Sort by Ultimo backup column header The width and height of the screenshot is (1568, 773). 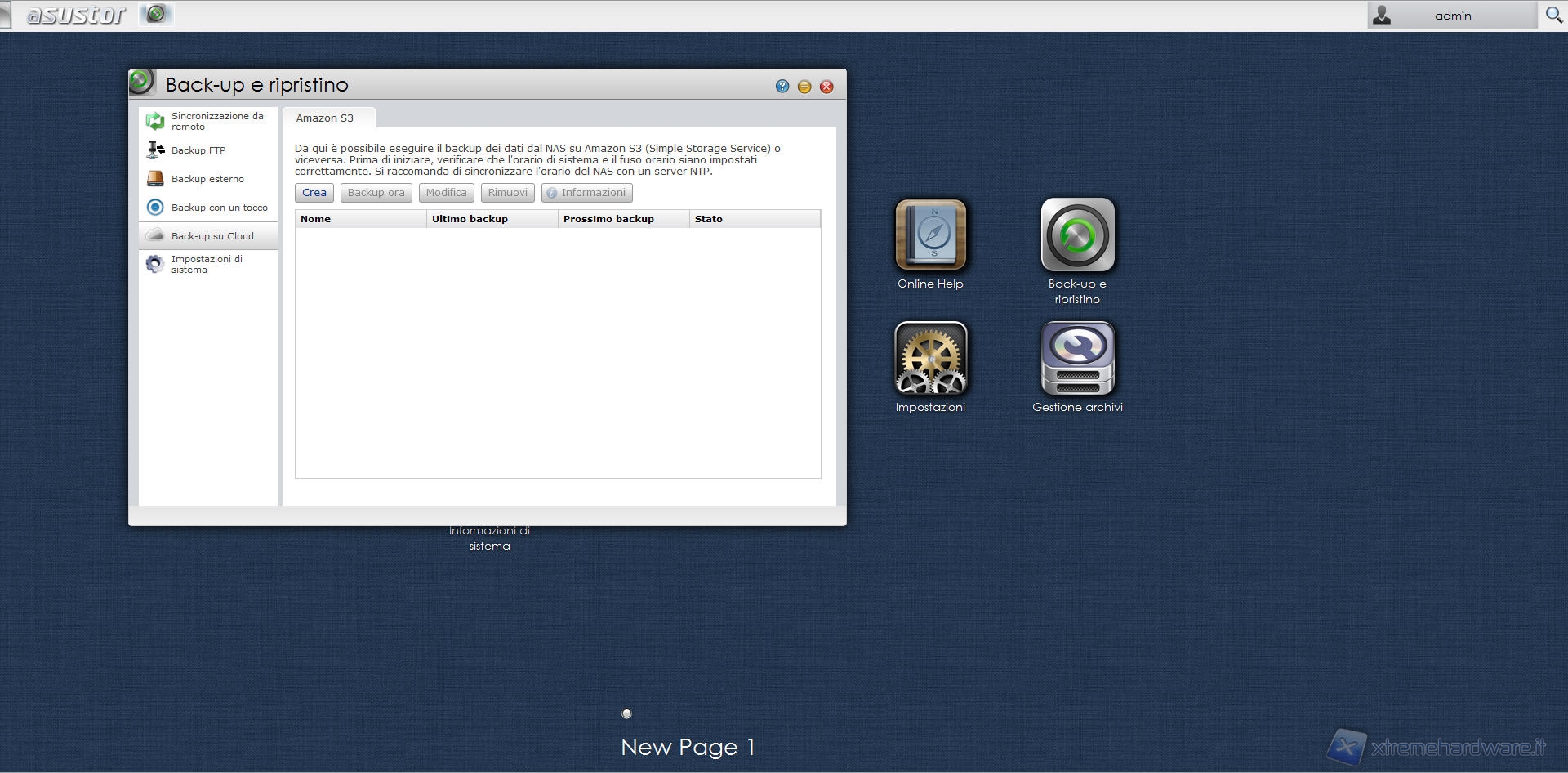click(x=491, y=219)
